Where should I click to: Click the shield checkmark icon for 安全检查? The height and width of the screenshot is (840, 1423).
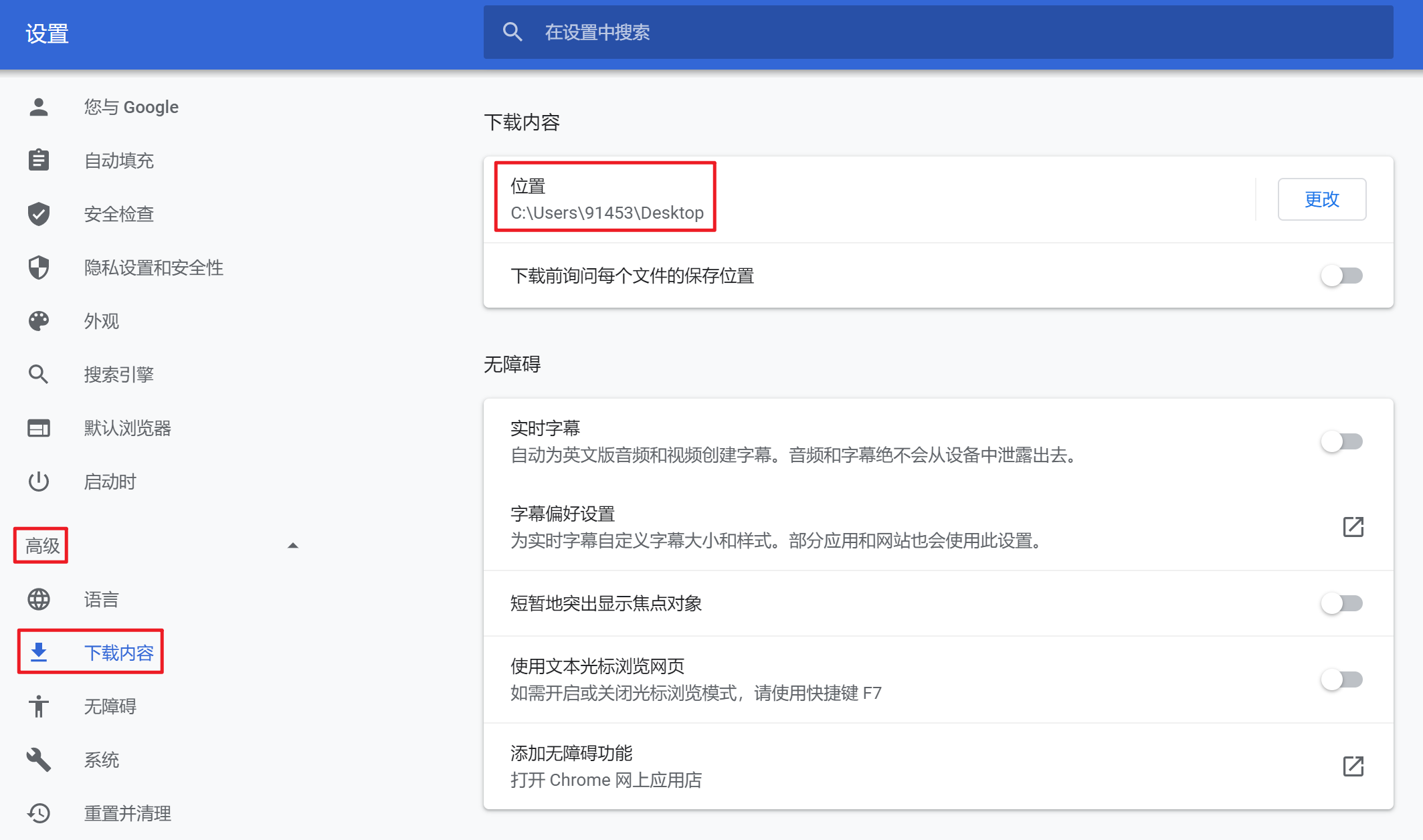[39, 214]
